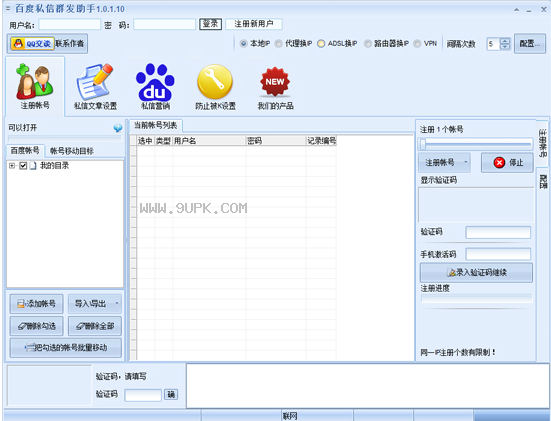Click the 确 confirm button beside captcha field
This screenshot has width=551, height=421.
point(171,395)
